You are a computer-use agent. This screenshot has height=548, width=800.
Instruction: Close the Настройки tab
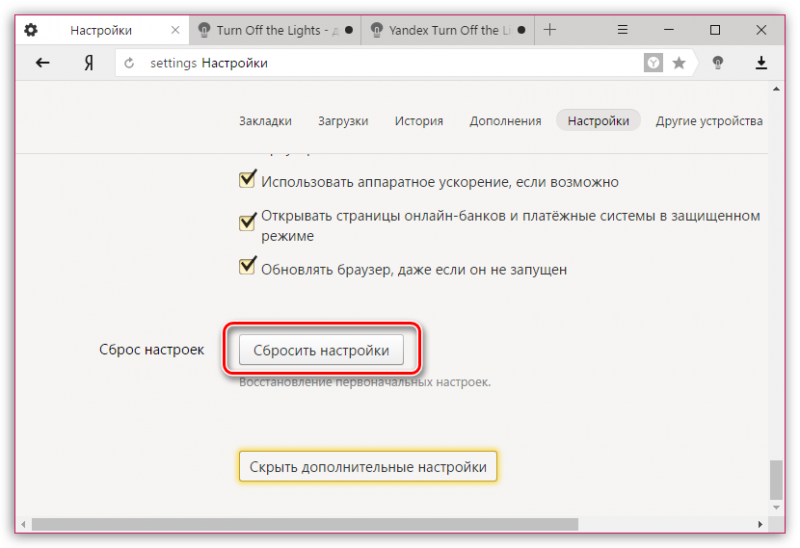[175, 30]
